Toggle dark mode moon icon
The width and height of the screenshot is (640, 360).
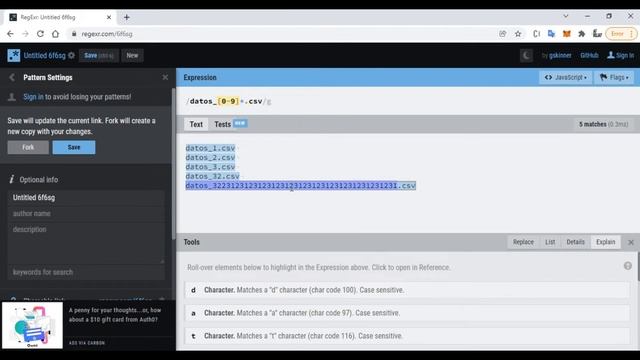pyautogui.click(x=526, y=56)
